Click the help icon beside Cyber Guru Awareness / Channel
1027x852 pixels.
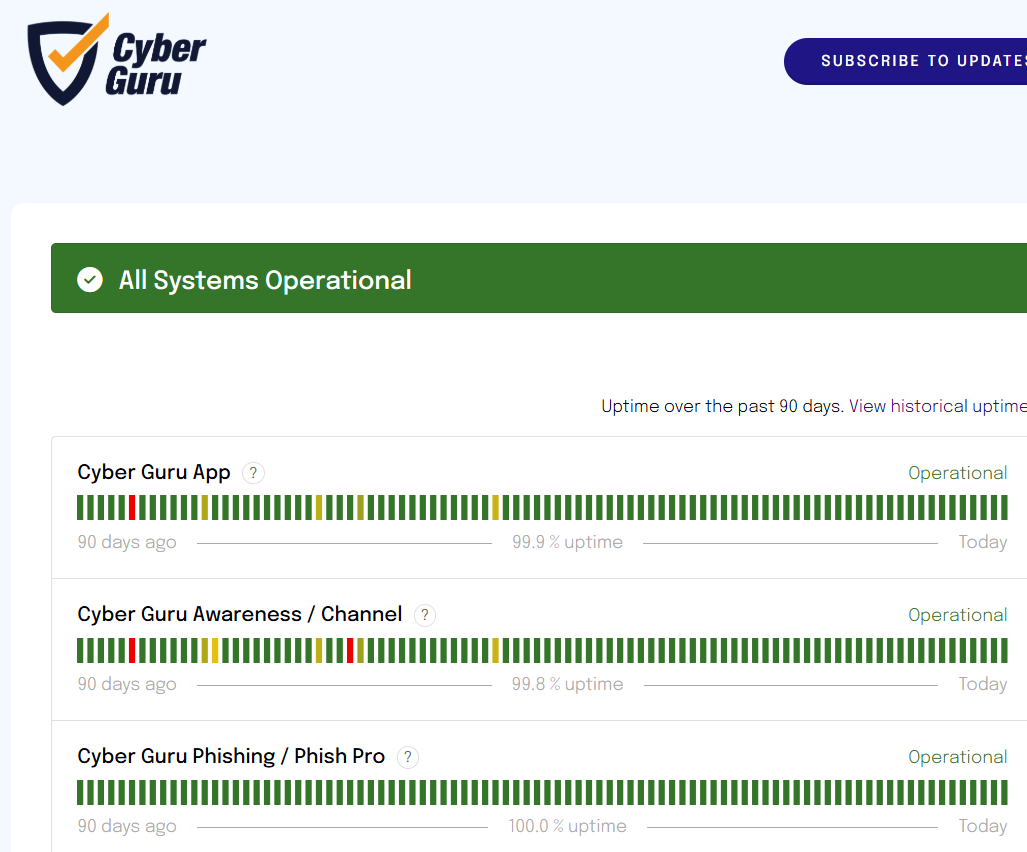coord(425,615)
